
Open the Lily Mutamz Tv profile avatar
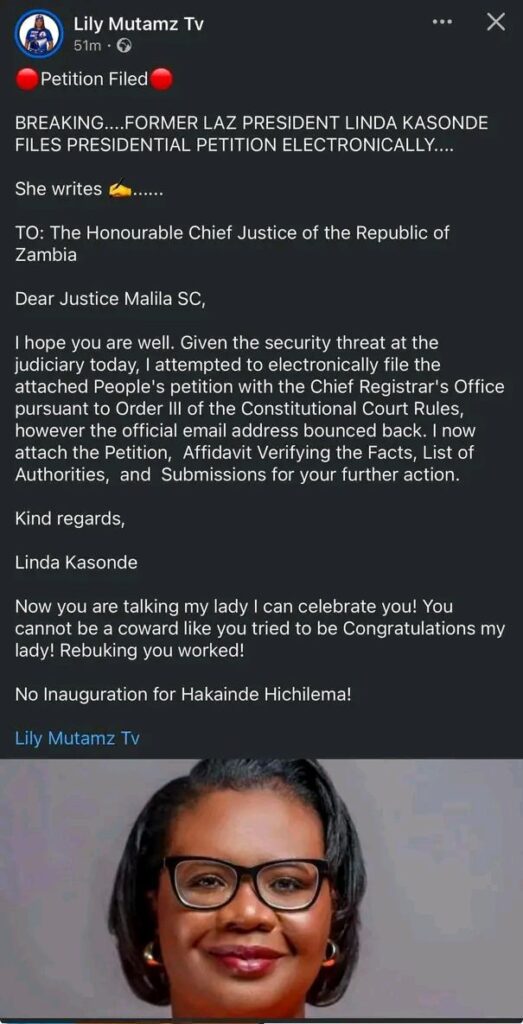point(39,34)
